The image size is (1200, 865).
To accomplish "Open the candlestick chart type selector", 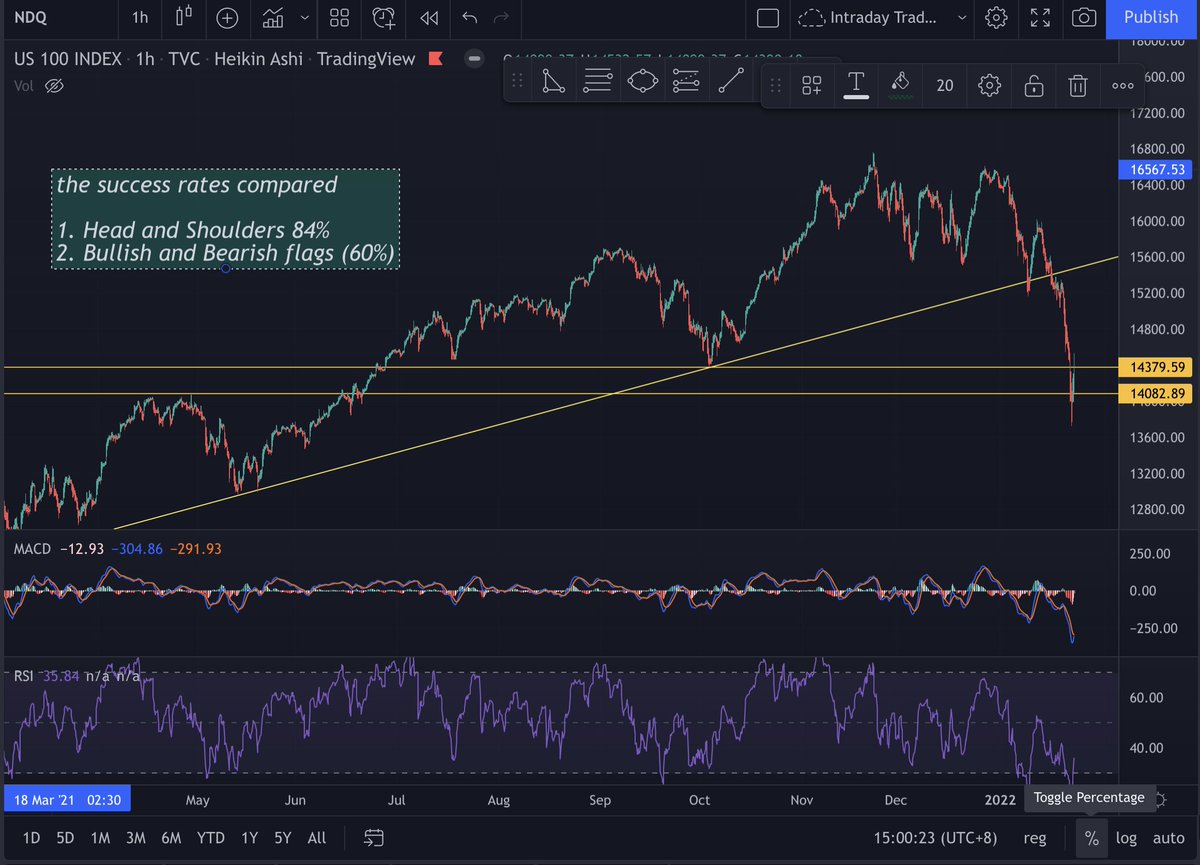I will (183, 17).
